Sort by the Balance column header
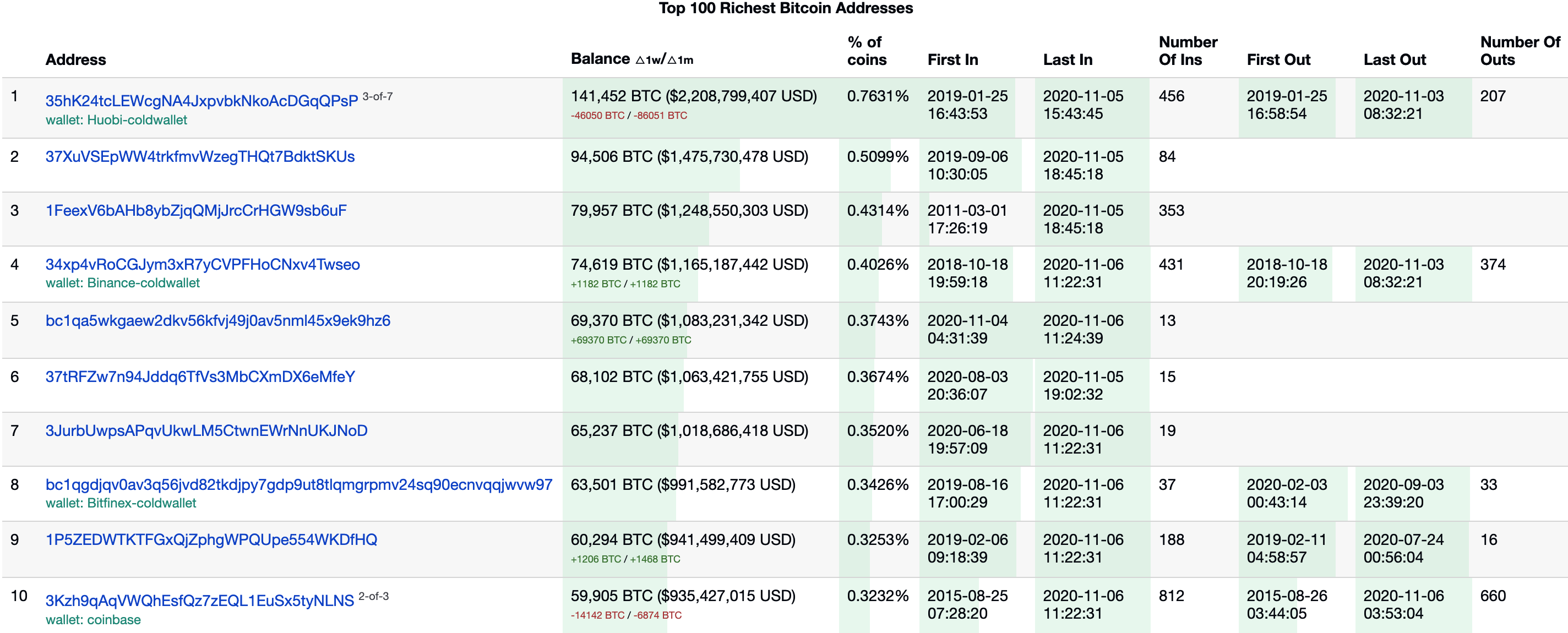Image resolution: width=1568 pixels, height=633 pixels. tap(600, 59)
